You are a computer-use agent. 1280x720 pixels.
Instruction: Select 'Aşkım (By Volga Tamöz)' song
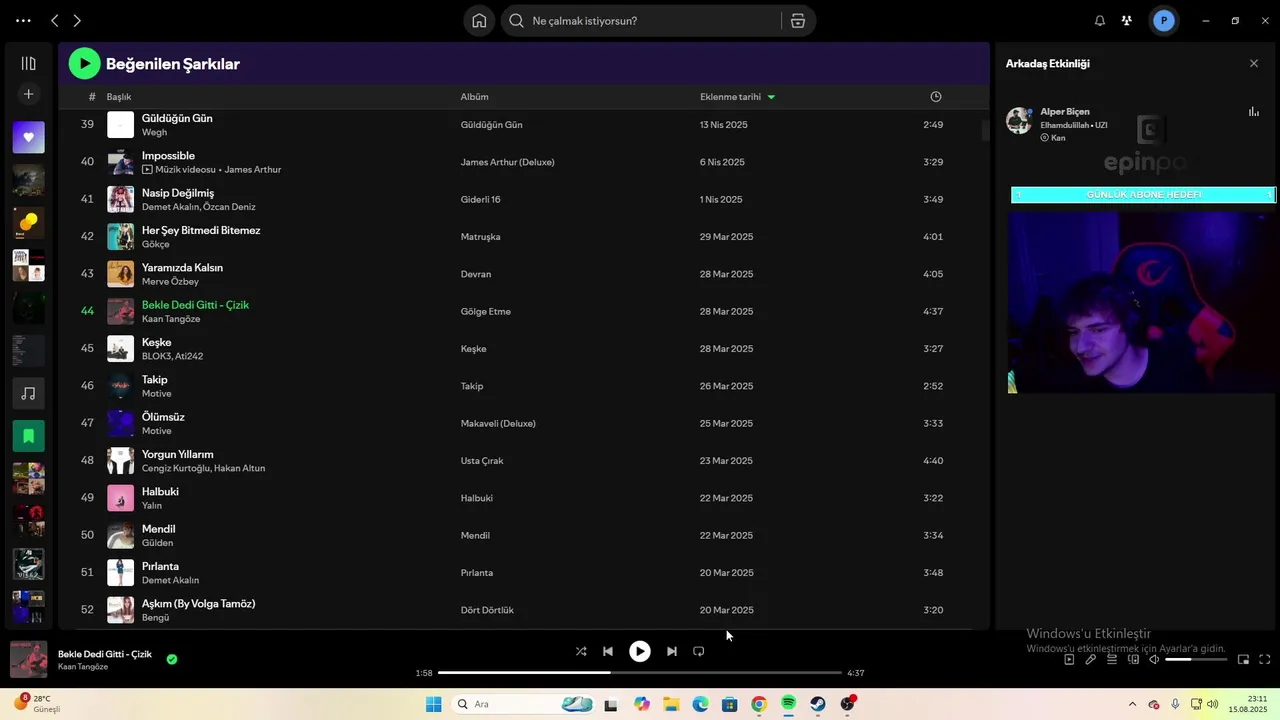[199, 604]
